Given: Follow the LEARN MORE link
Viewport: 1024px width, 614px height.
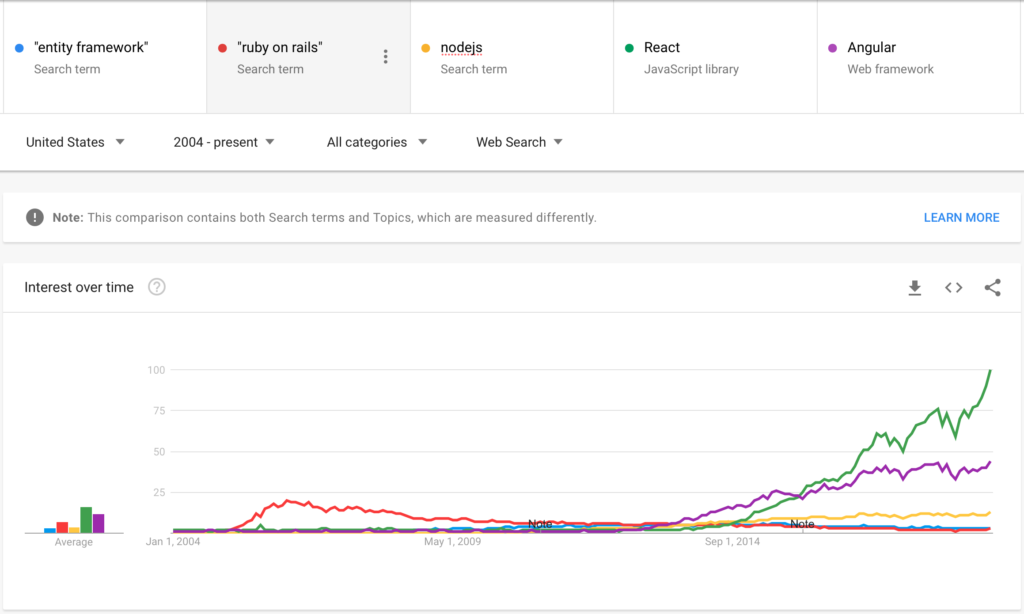Looking at the screenshot, I should click(961, 218).
